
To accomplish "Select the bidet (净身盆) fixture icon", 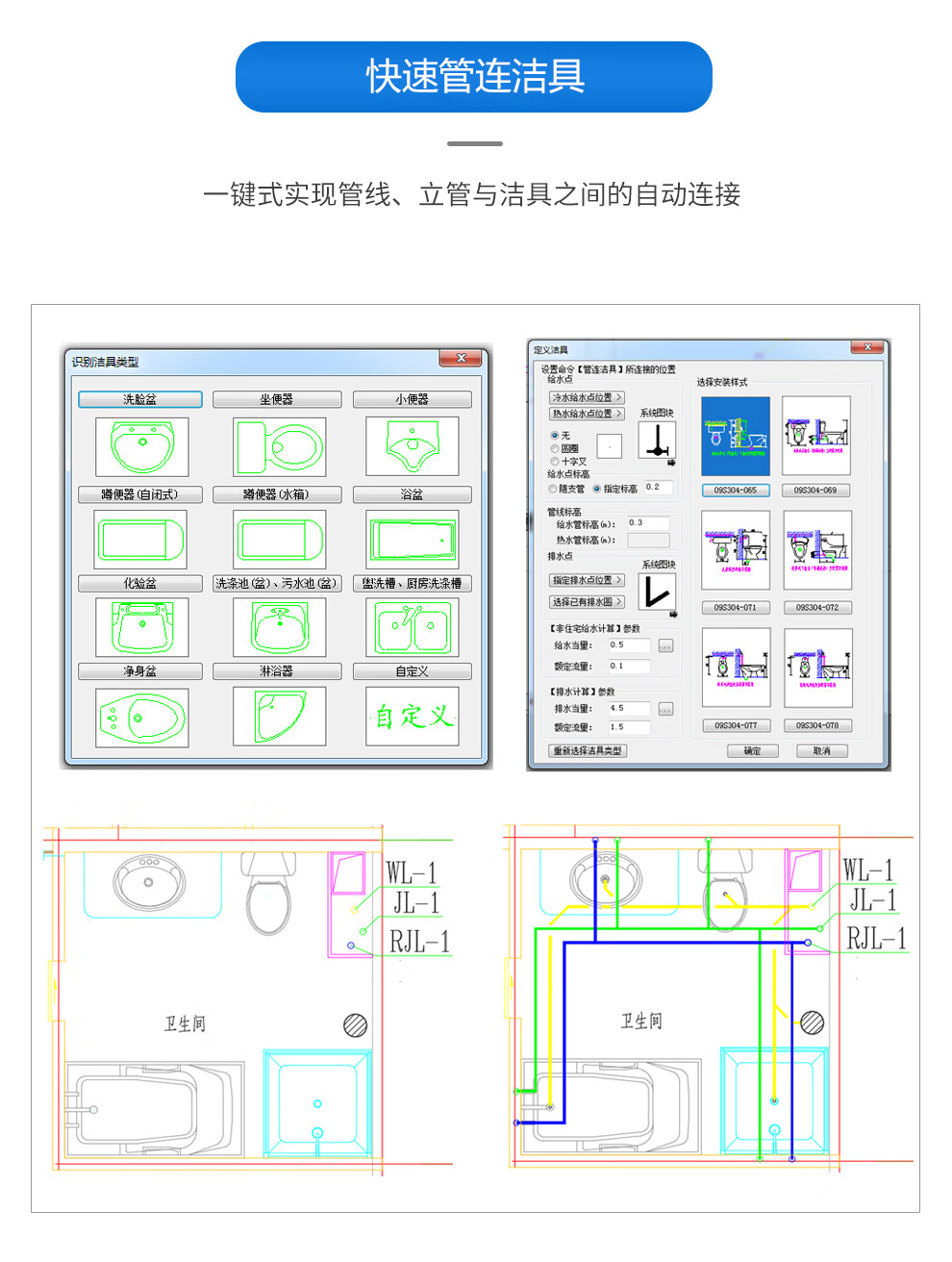I will pyautogui.click(x=141, y=717).
